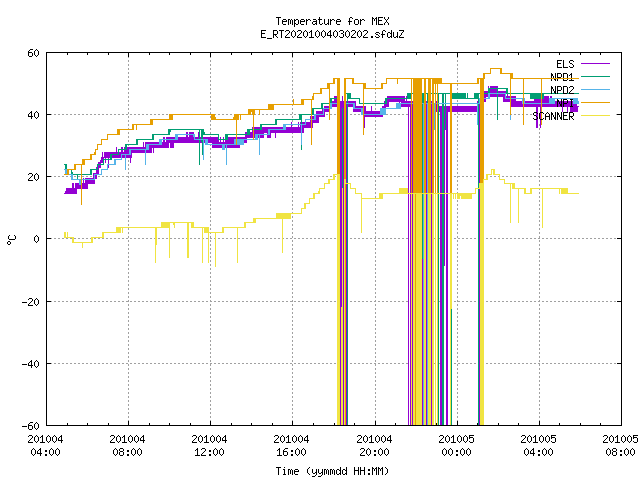Click the °C y-axis unit label

point(12,240)
